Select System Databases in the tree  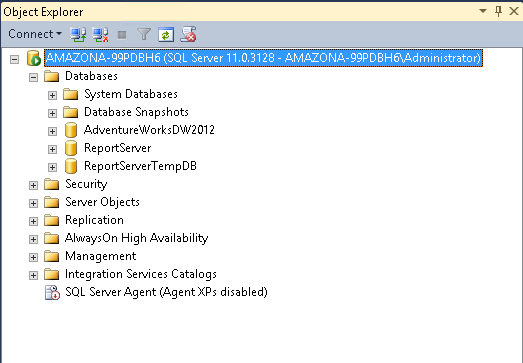pos(131,94)
